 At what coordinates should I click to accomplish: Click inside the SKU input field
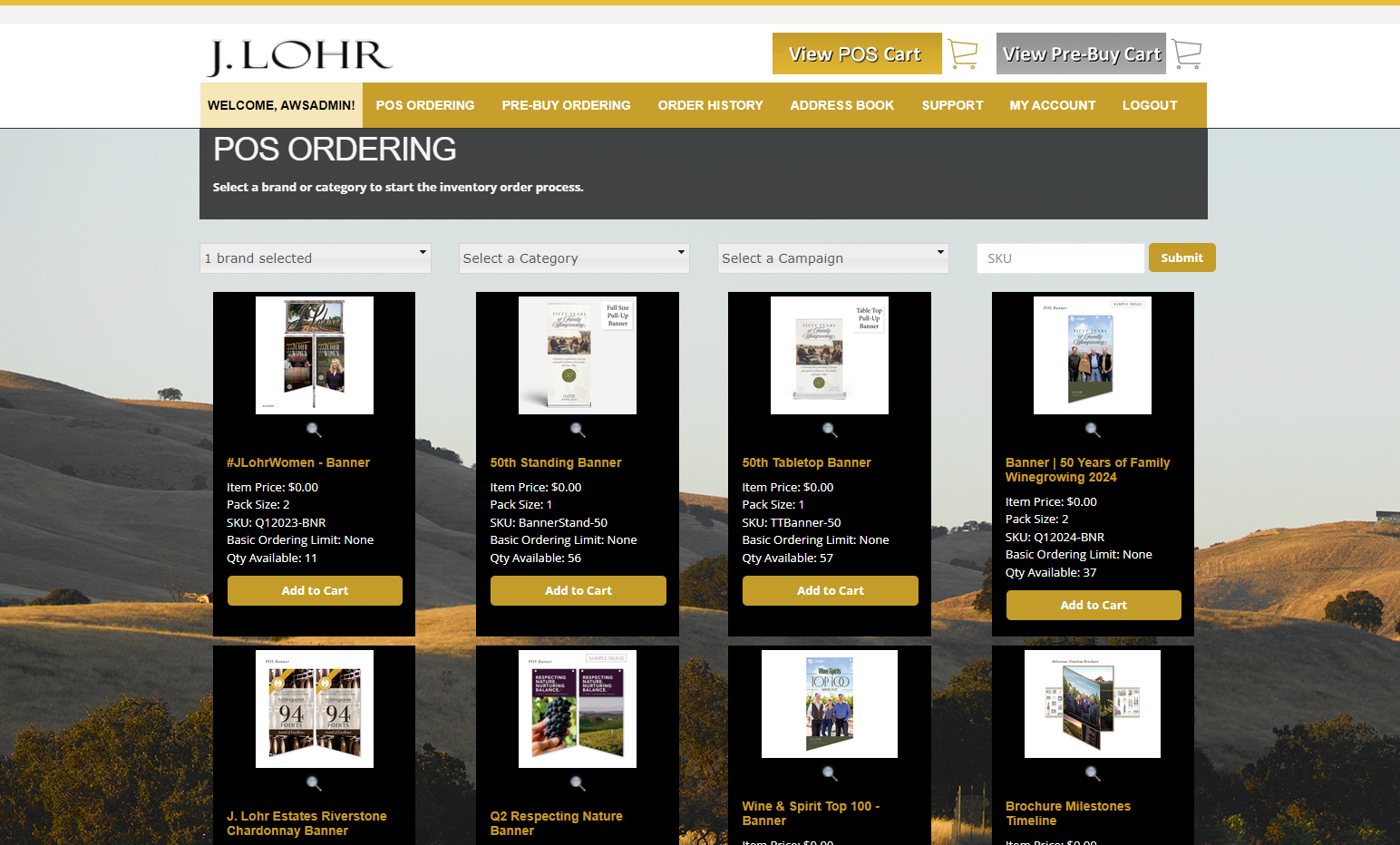(1059, 257)
